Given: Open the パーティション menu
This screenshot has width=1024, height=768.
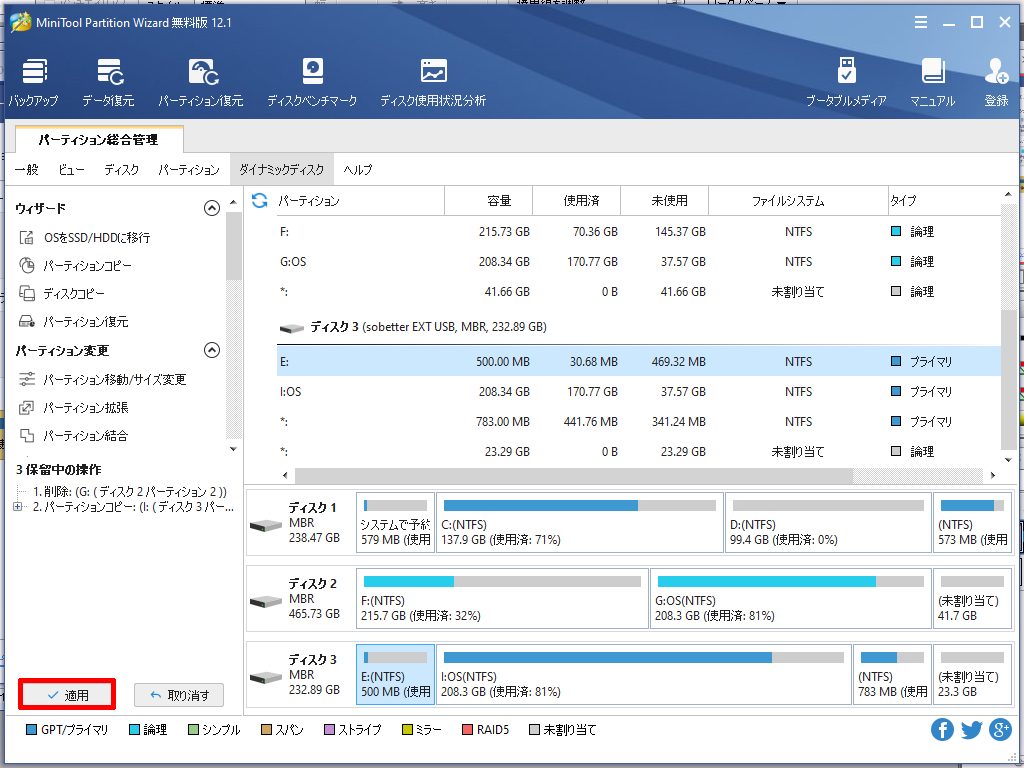Looking at the screenshot, I should pyautogui.click(x=189, y=170).
